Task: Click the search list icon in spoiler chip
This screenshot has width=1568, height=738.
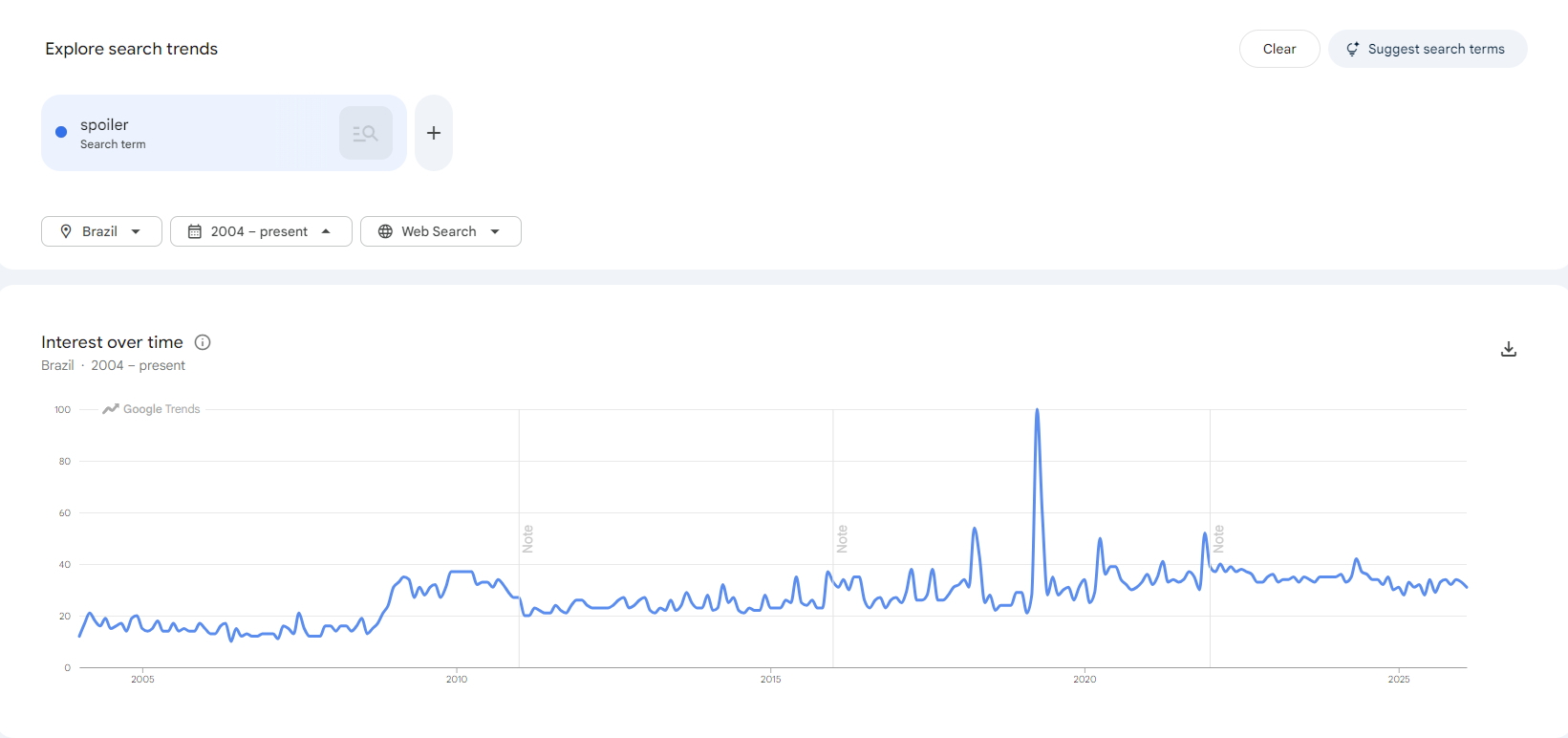Action: 365,133
